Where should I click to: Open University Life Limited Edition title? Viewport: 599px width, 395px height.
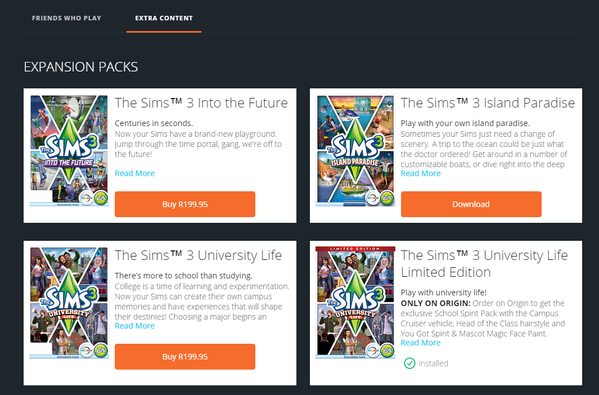(484, 264)
